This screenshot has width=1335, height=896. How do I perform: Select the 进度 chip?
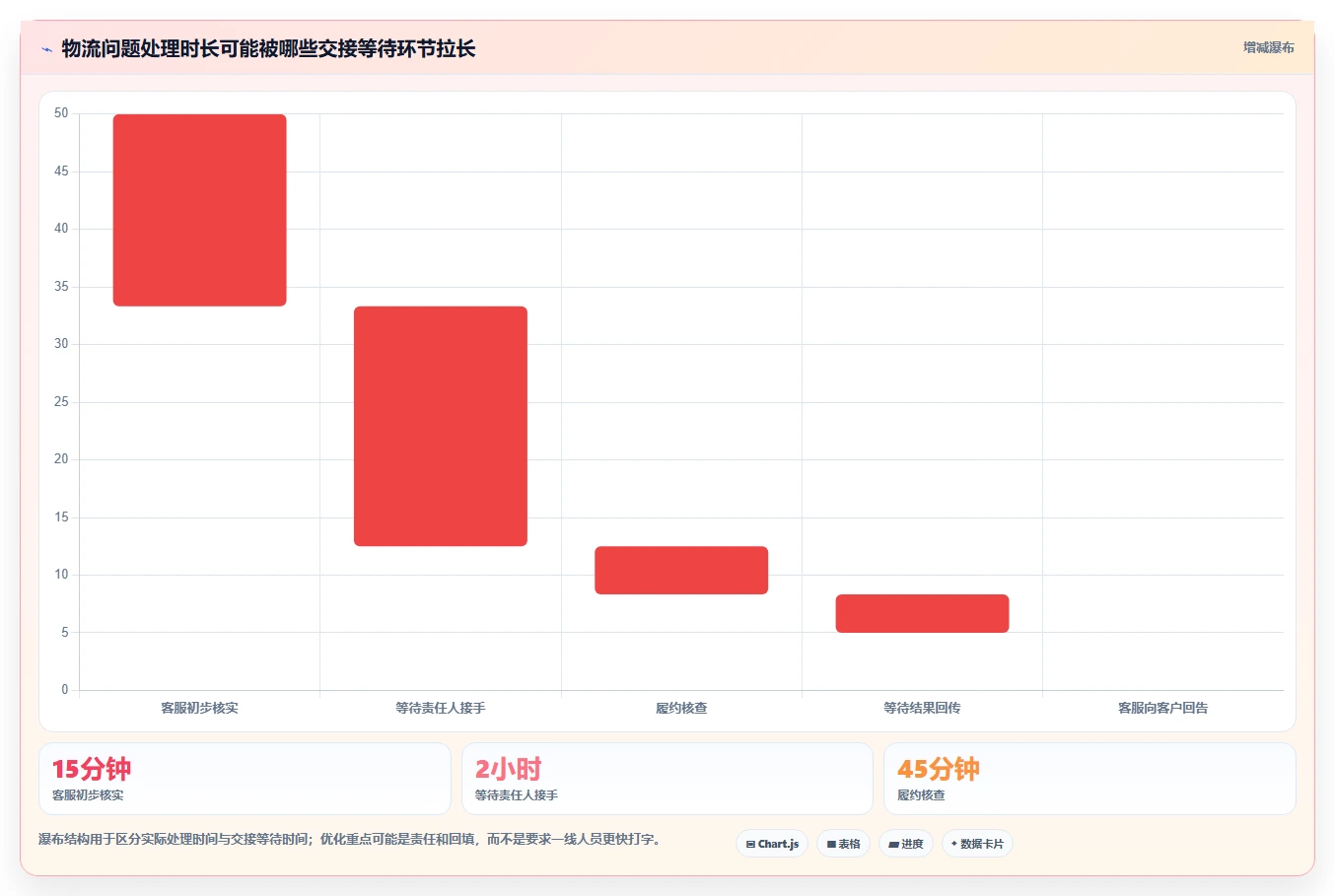coord(906,844)
